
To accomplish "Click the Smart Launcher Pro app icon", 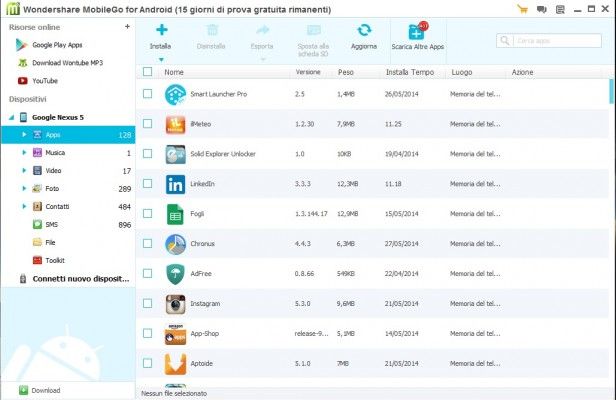I will [175, 94].
